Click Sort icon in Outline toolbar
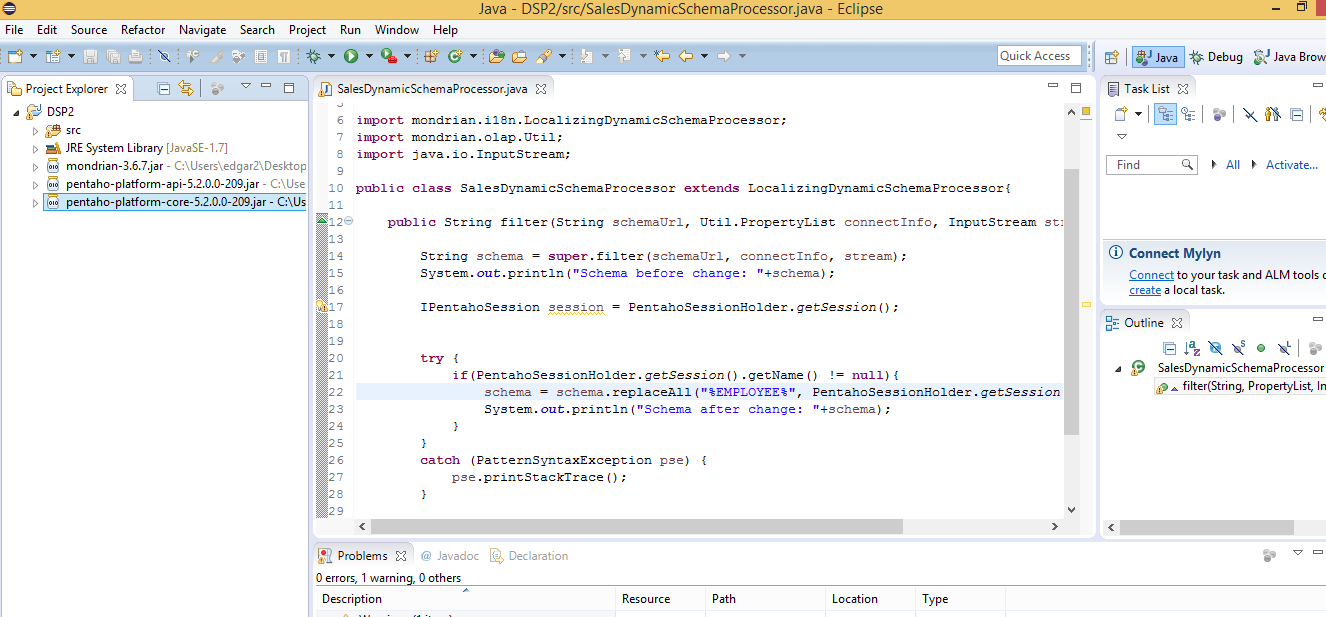The image size is (1326, 617). tap(1192, 348)
